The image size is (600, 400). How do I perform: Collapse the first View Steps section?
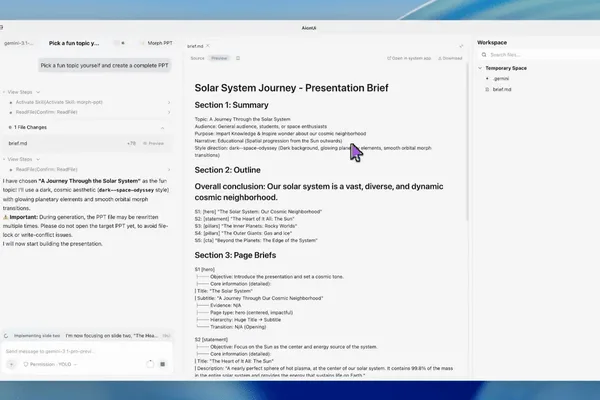click(22, 92)
